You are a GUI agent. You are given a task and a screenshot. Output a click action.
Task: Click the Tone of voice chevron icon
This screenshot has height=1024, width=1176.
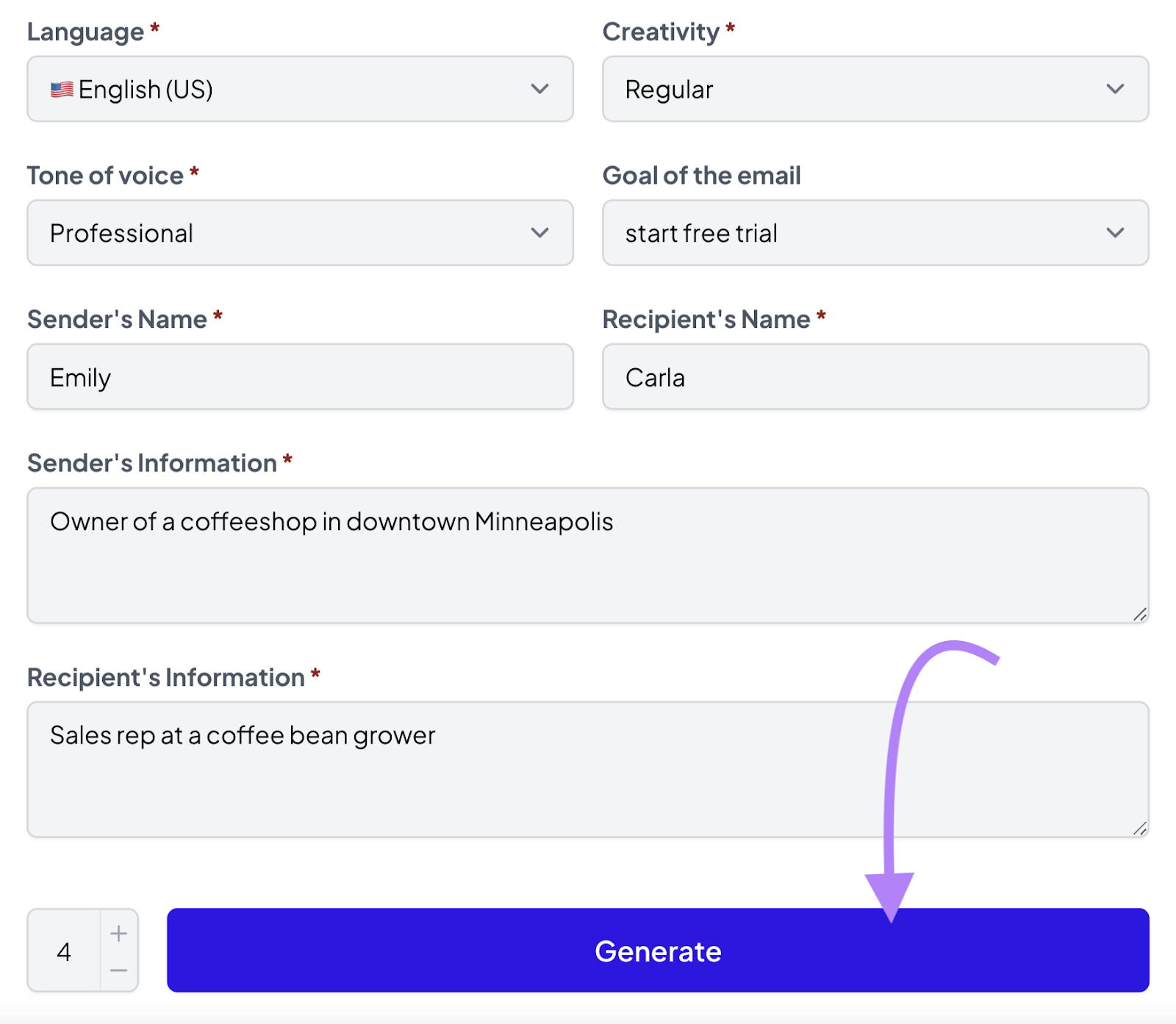540,233
